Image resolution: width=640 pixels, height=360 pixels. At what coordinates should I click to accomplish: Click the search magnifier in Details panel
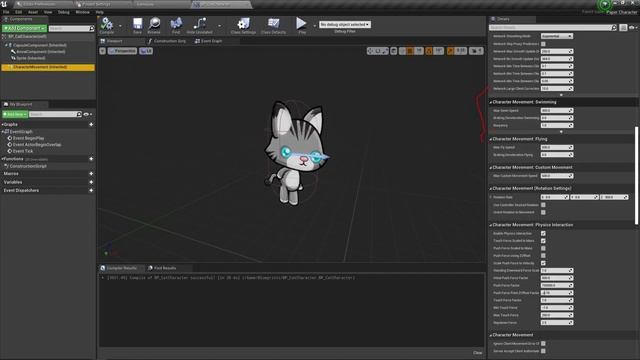(614, 28)
